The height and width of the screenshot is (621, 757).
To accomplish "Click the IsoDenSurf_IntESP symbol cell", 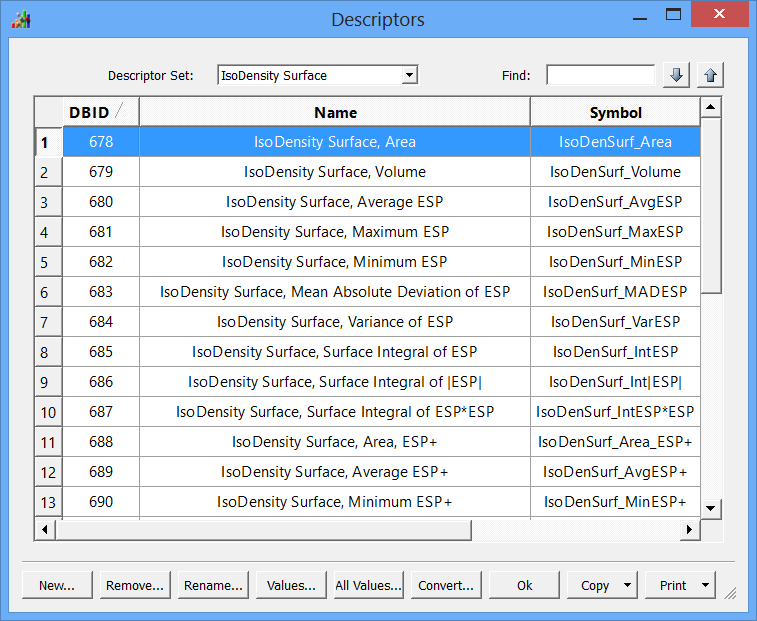I will tap(616, 352).
